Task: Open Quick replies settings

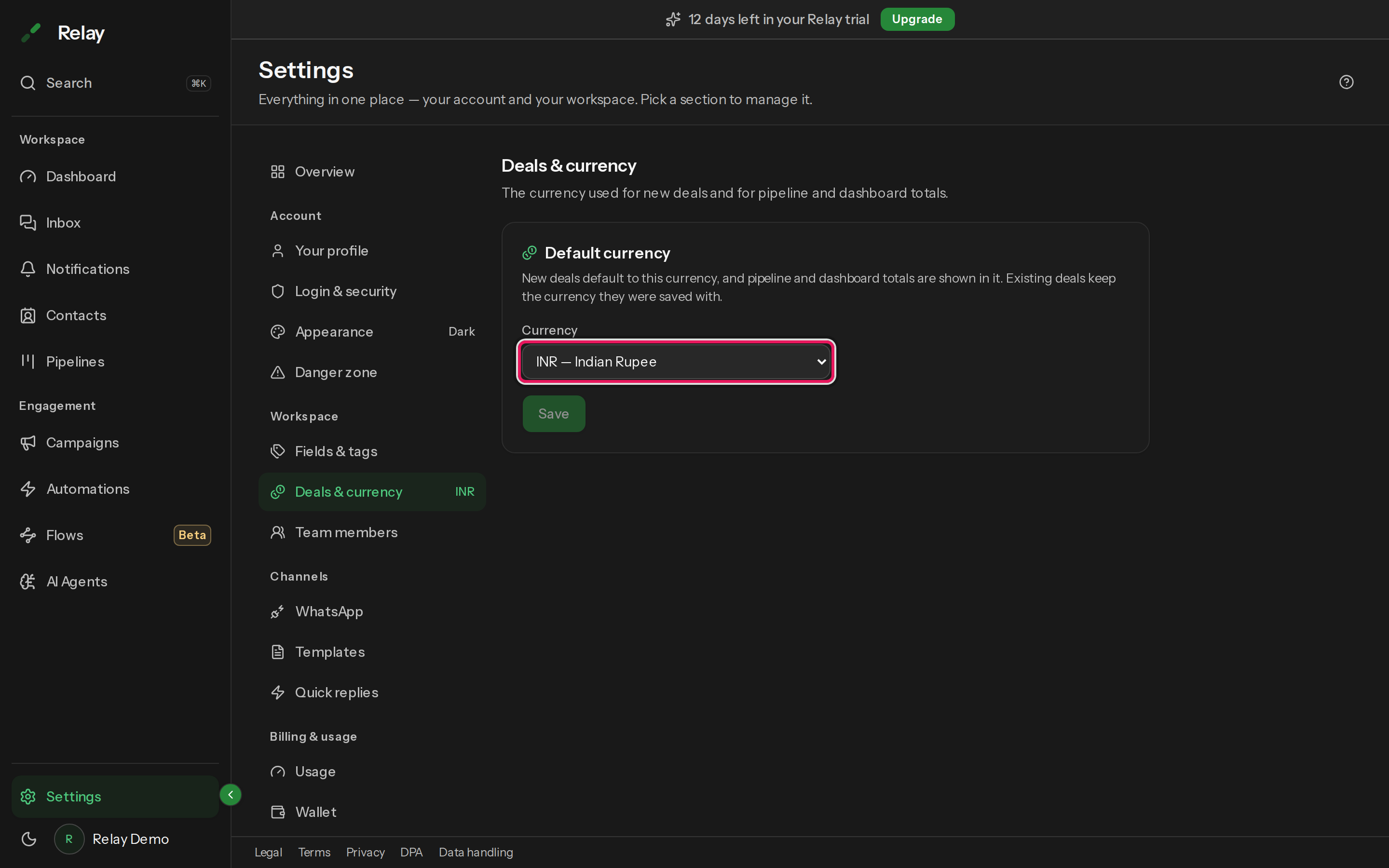Action: [372, 692]
